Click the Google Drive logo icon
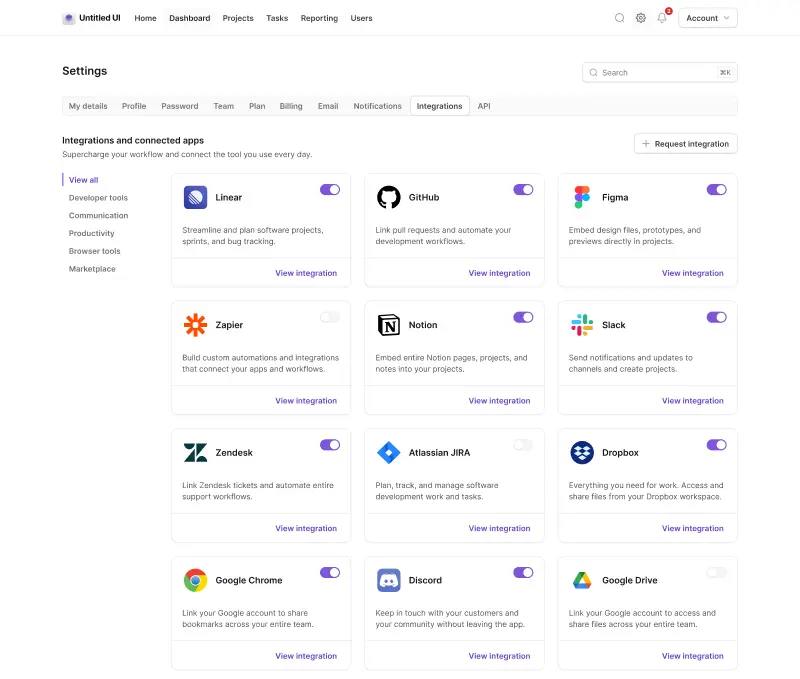 (x=582, y=580)
